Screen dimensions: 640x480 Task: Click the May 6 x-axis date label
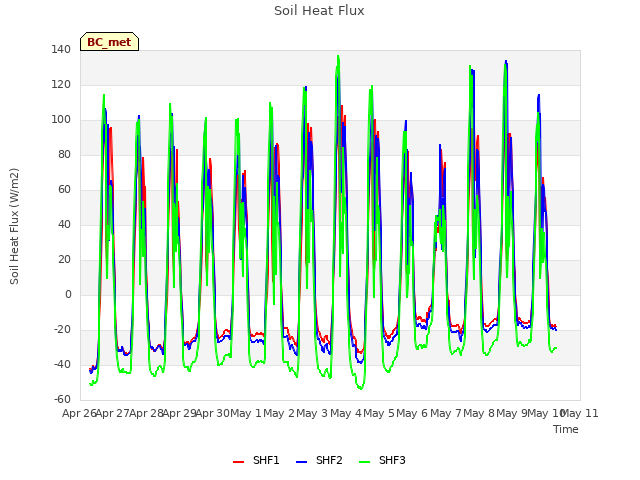tap(412, 413)
